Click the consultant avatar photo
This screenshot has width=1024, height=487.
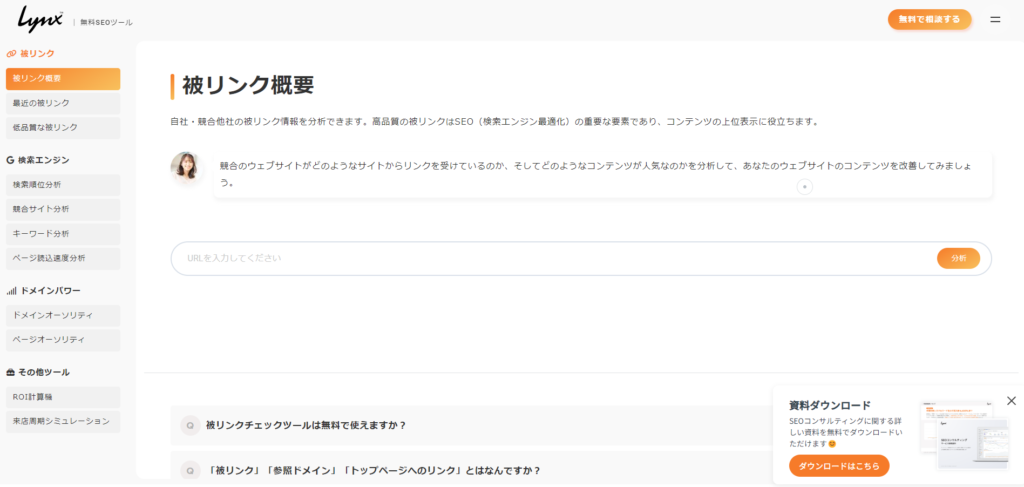186,167
